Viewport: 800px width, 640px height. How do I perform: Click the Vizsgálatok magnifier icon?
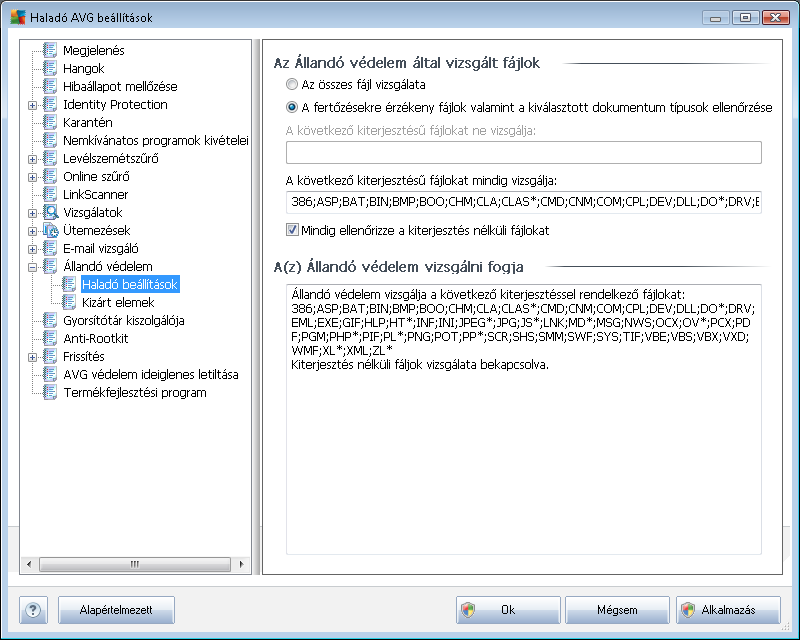(x=51, y=212)
